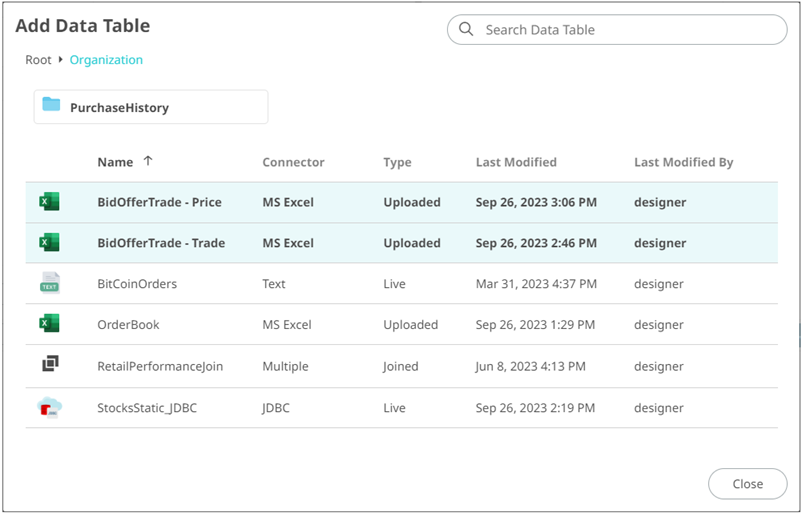This screenshot has width=802, height=513.
Task: Click Organization breadcrumb link
Action: (x=106, y=60)
